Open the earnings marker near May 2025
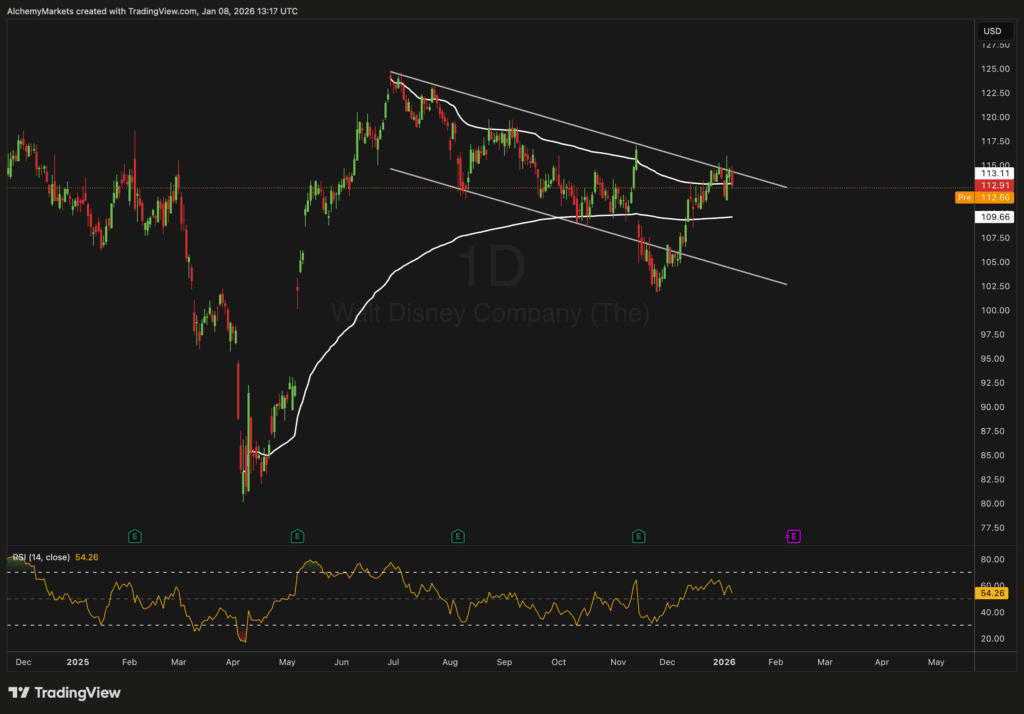1024x714 pixels. pyautogui.click(x=297, y=537)
